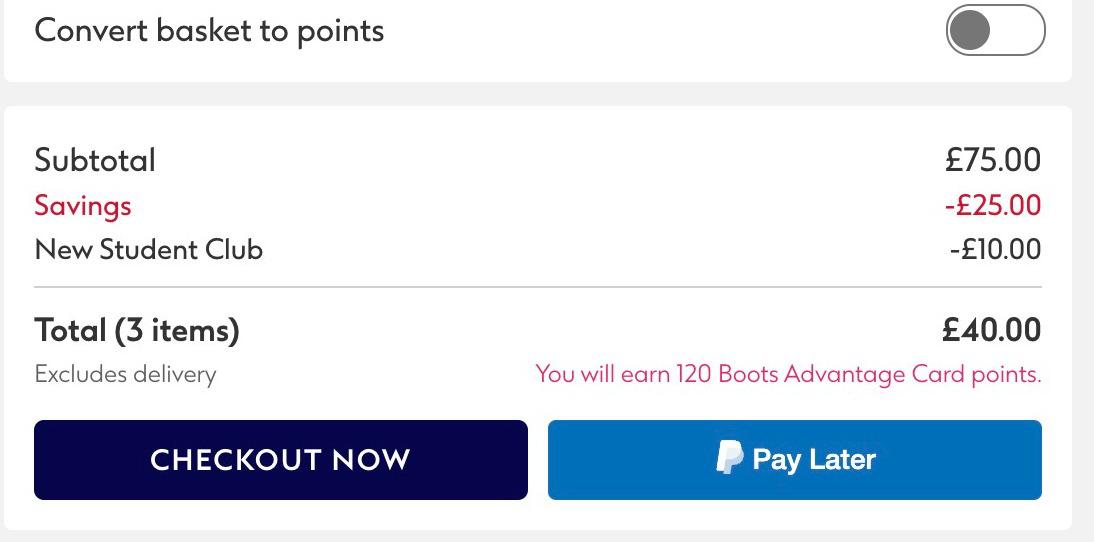Click the grey knob of the points switch

coord(970,30)
